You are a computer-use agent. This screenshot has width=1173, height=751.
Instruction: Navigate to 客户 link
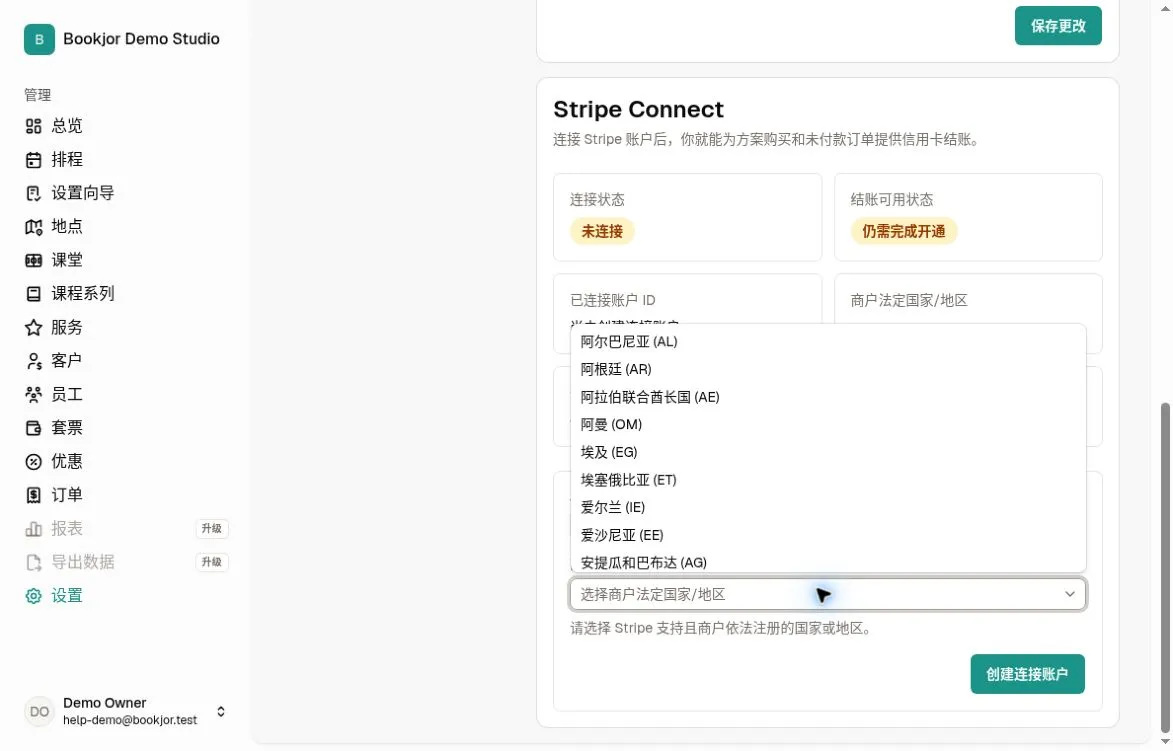click(x=67, y=361)
